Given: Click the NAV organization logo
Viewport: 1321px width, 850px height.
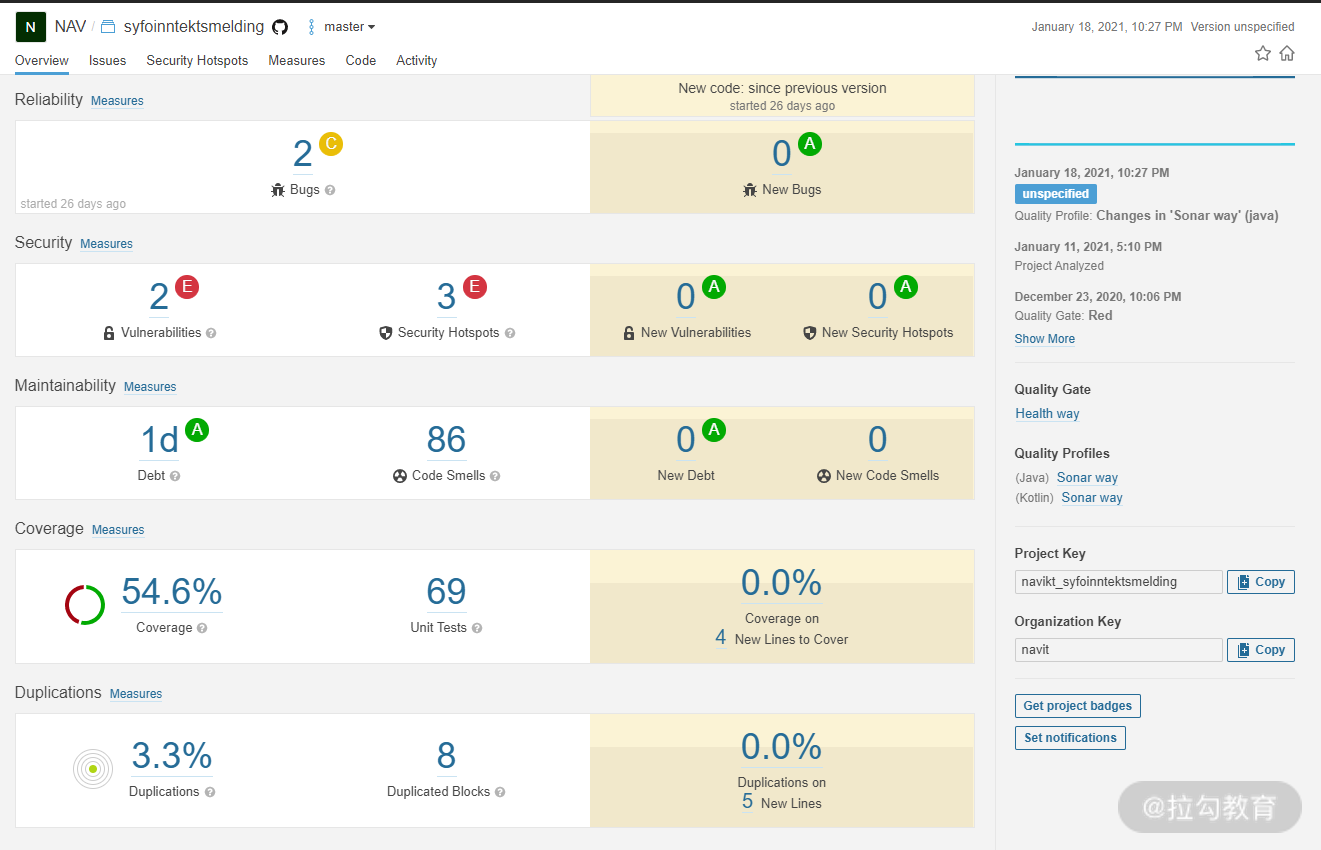Looking at the screenshot, I should point(31,27).
